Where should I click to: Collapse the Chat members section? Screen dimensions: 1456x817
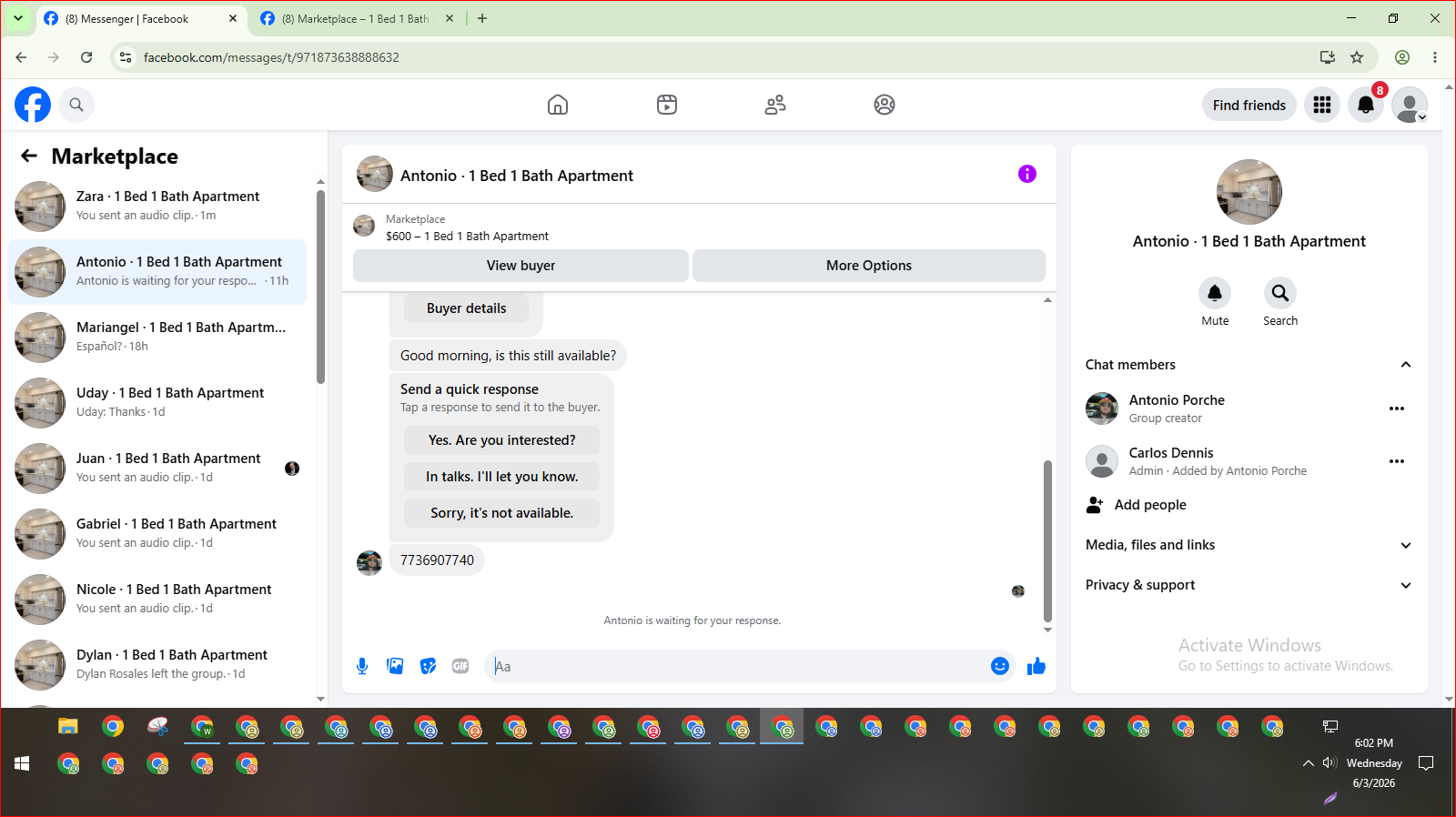(1406, 365)
